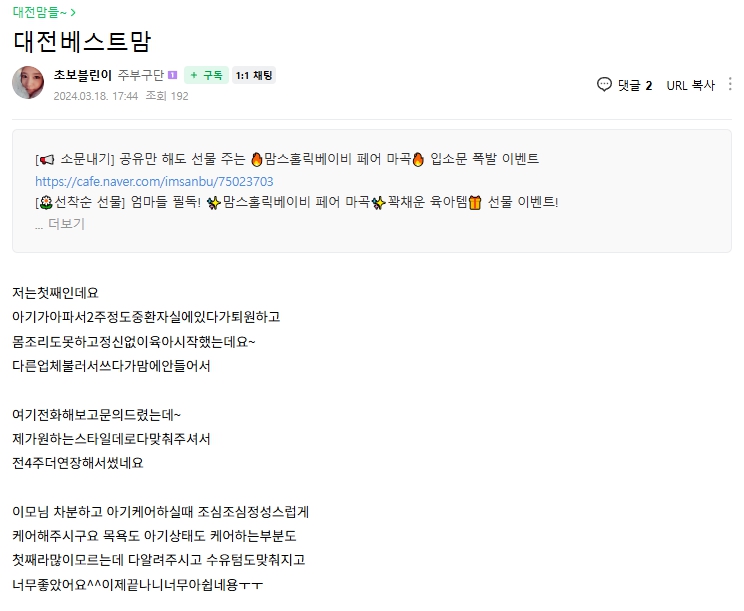Click the purple member level badge icon
744x611 pixels.
pos(173,75)
